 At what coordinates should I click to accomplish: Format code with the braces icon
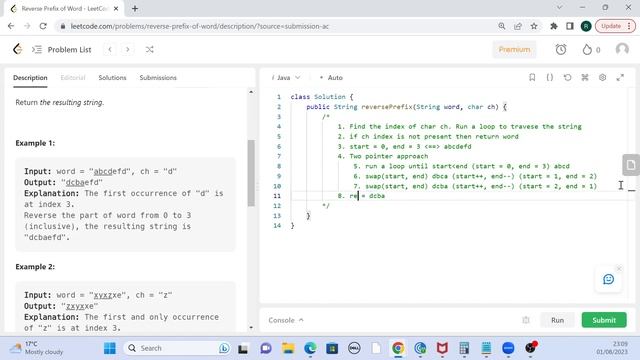pyautogui.click(x=550, y=77)
